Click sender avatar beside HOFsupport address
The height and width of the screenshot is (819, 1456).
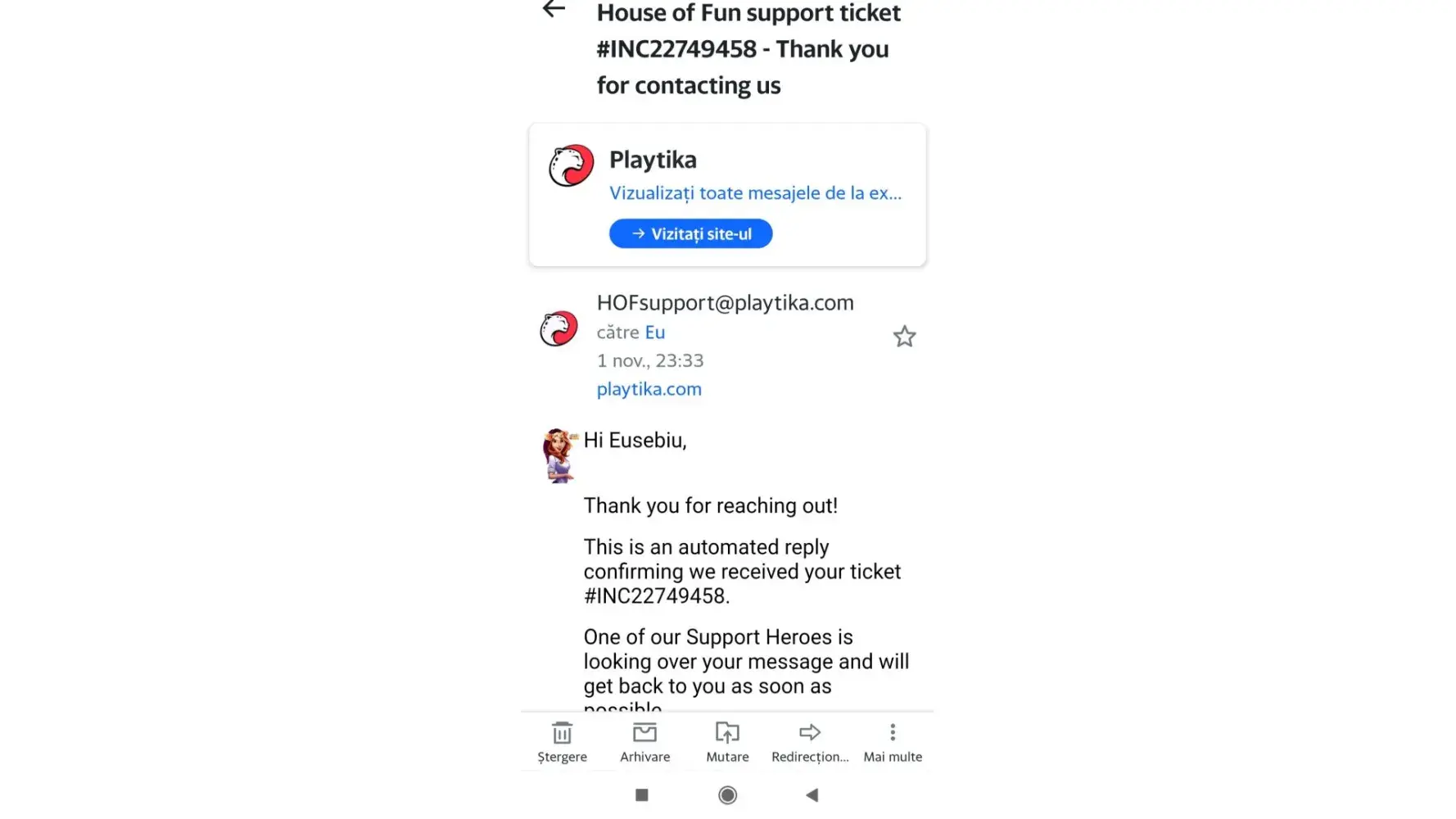558,329
